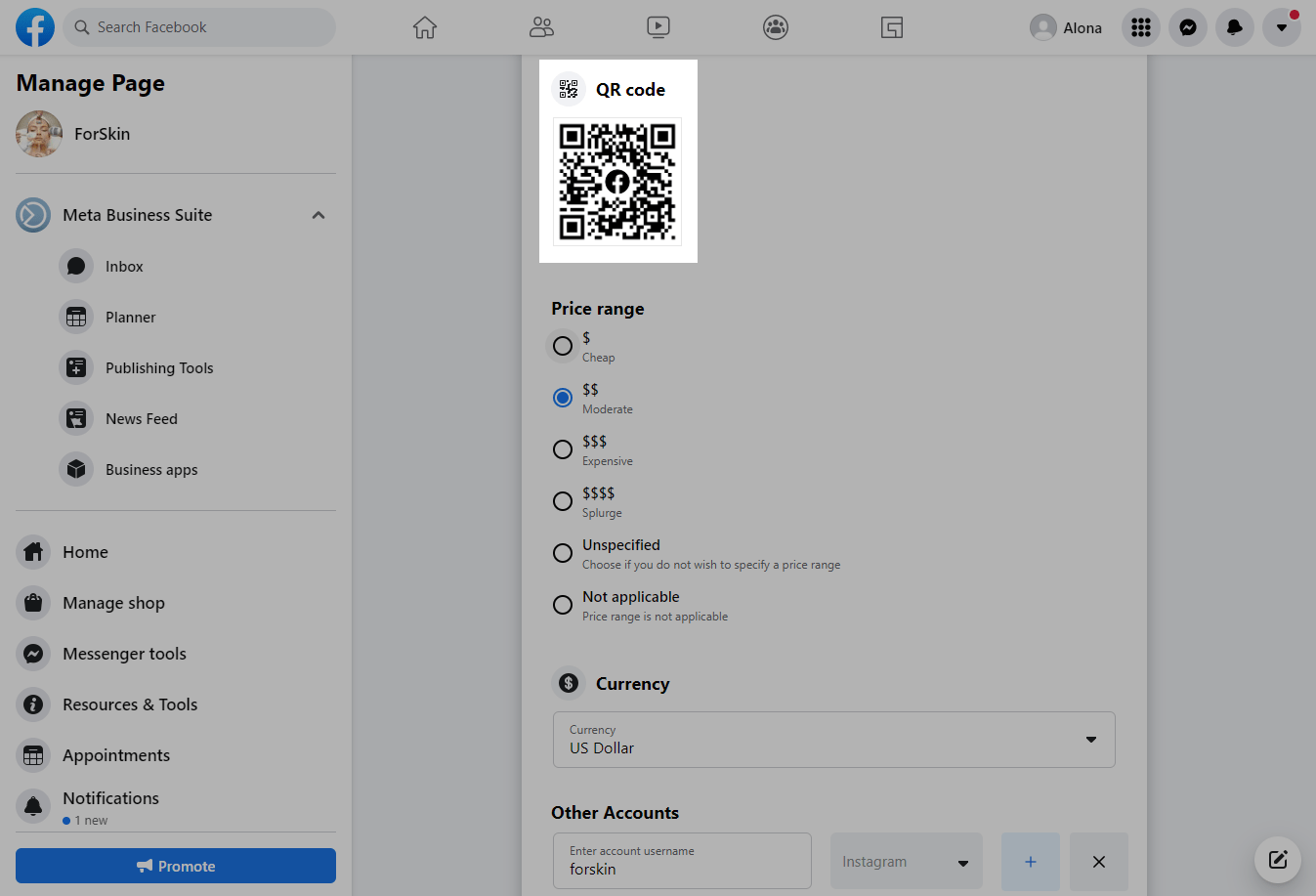Open Messenger from the top bar
Screen dimensions: 1316x896
coord(1188,27)
